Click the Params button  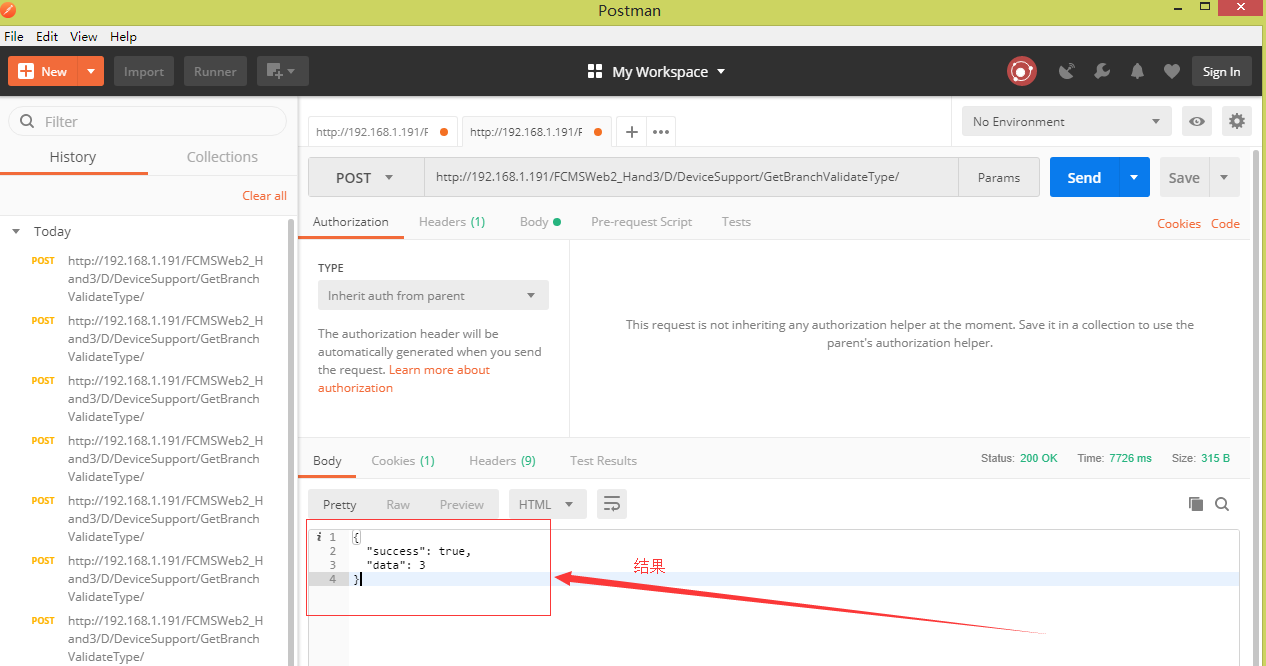click(x=999, y=177)
